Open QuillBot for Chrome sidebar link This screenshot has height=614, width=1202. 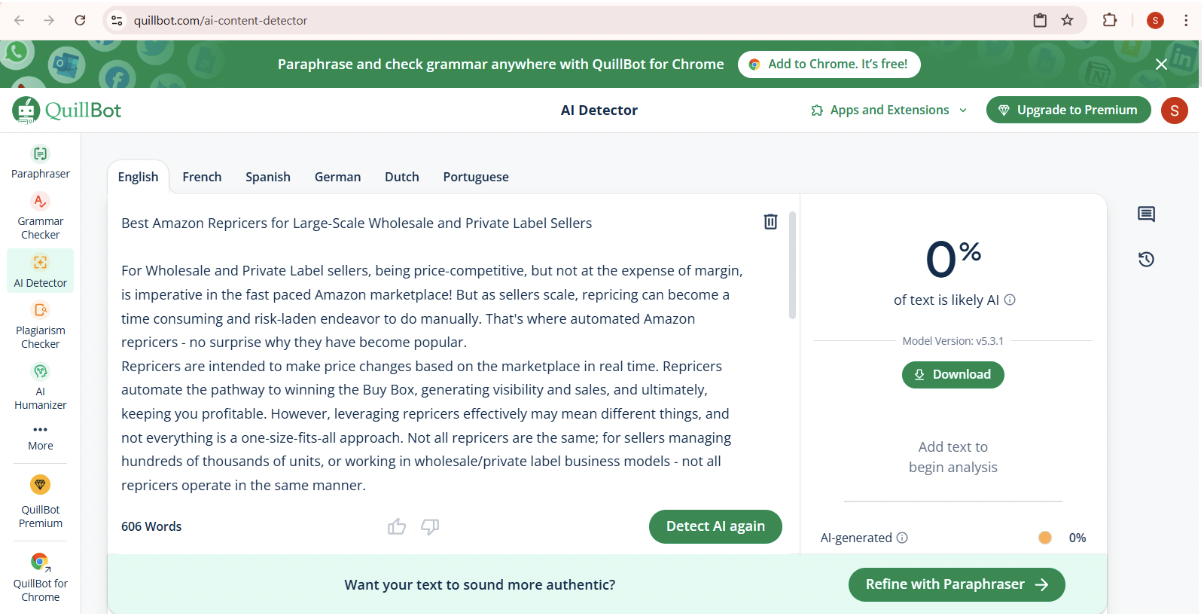coord(40,577)
